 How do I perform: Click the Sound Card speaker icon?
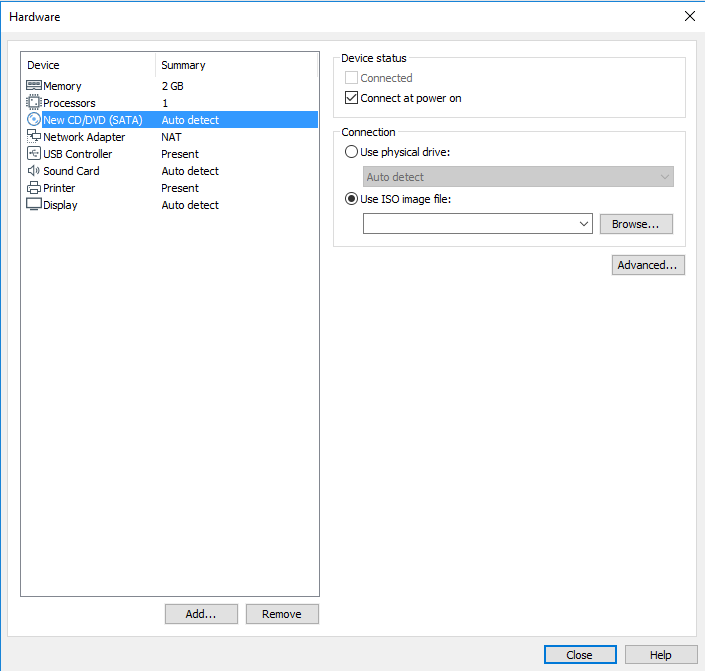click(x=34, y=170)
